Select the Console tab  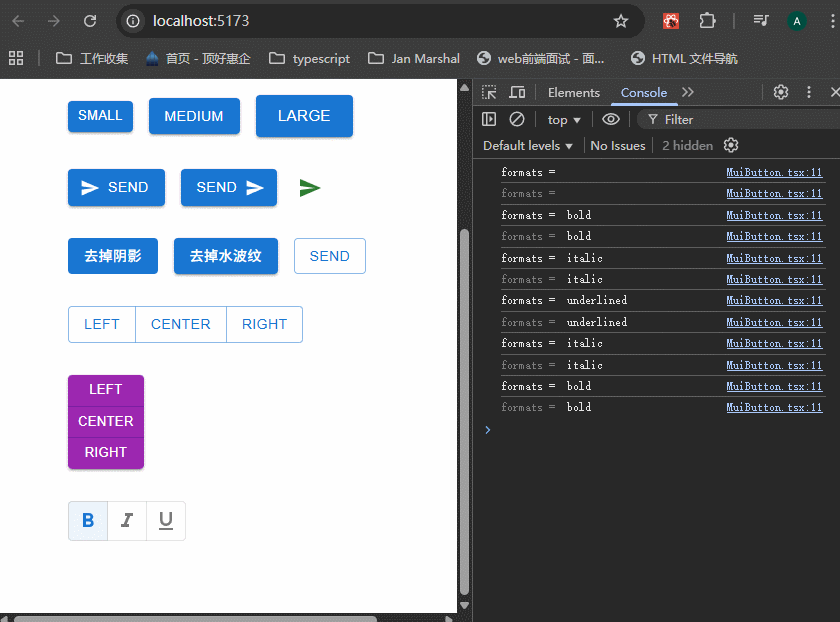[644, 93]
